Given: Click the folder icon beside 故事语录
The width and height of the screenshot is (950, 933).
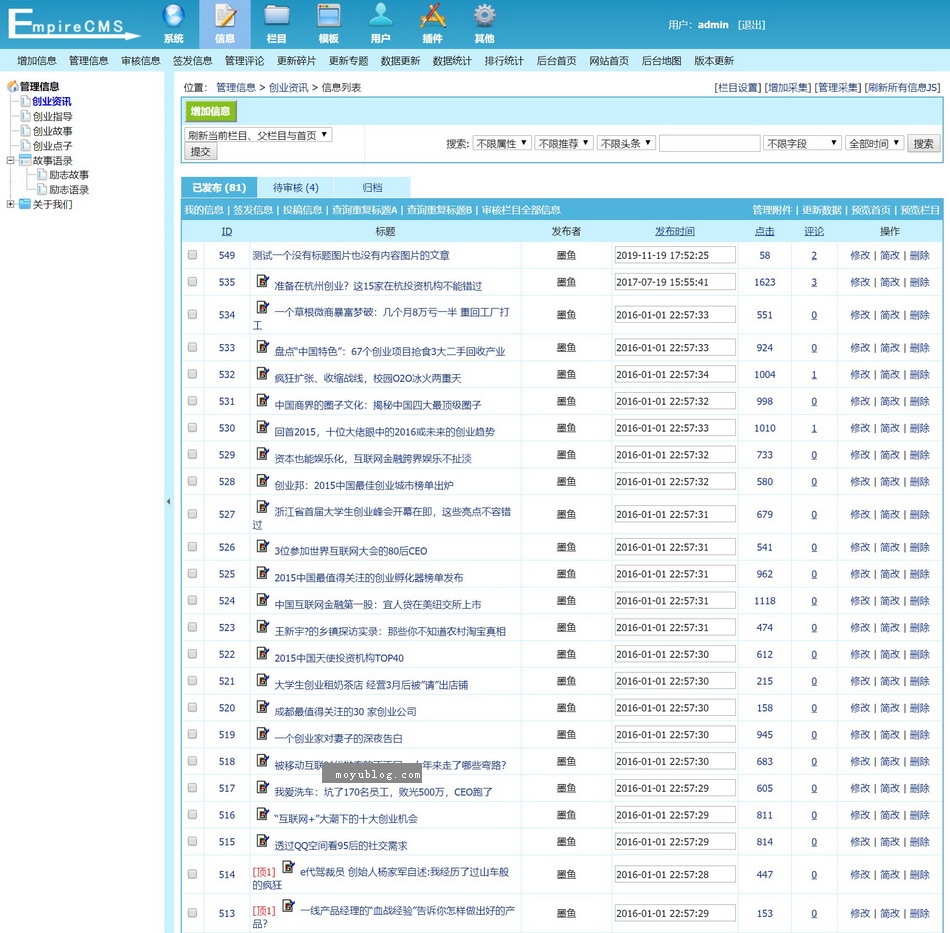Looking at the screenshot, I should 25,160.
